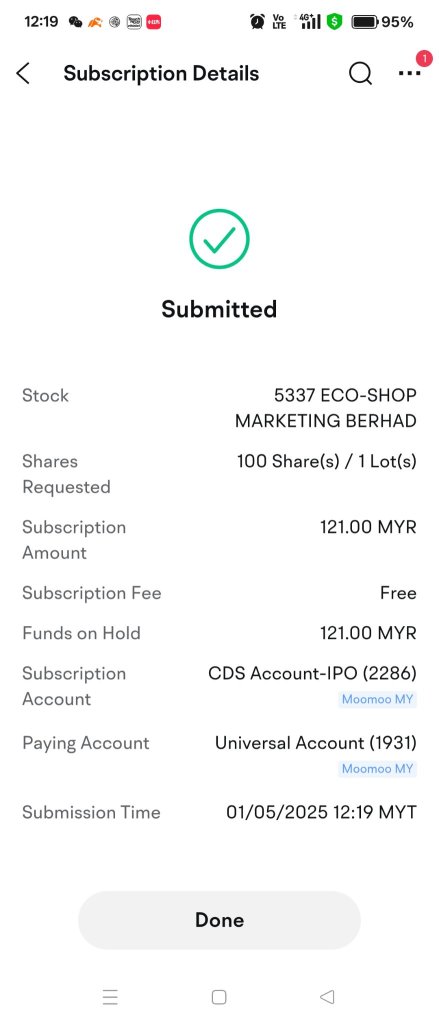Viewport: 439px width, 1024px height.
Task: Tap the Subscription Details title
Action: pos(161,74)
